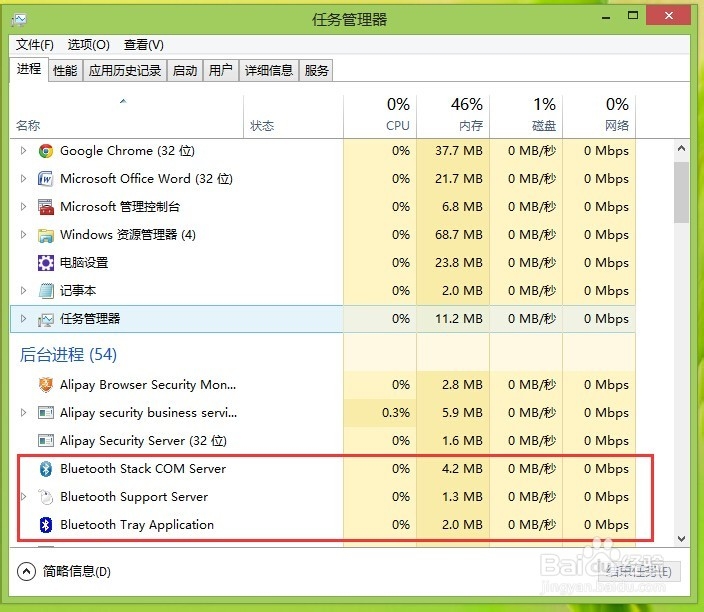704x612 pixels.
Task: Click the Bluetooth Stack COM Server icon
Action: click(46, 469)
